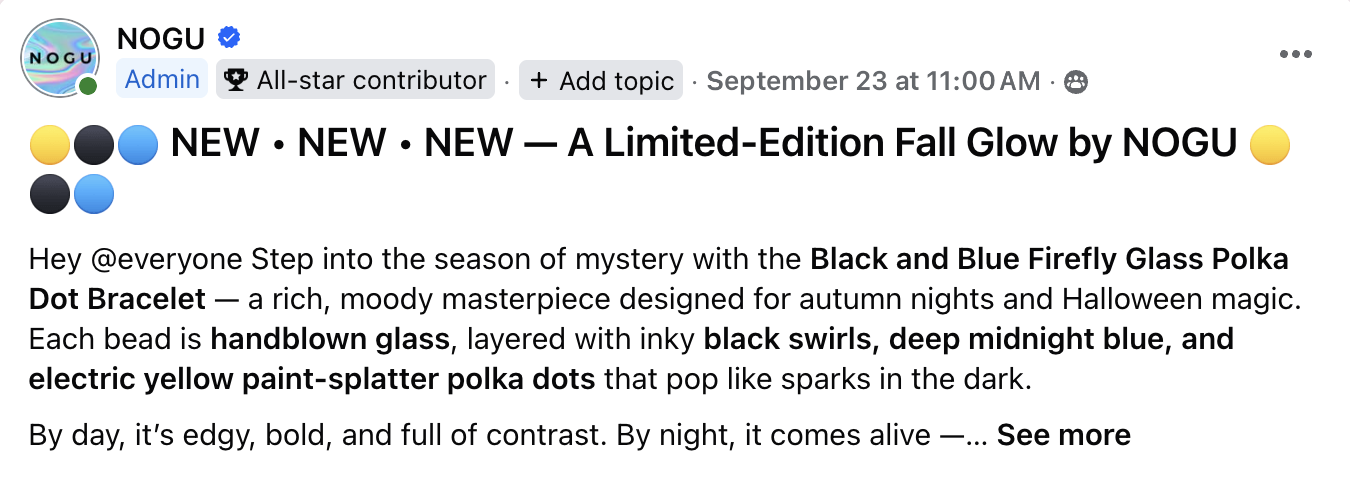Click the NOGU author name
Screen dimensions: 1350x484
click(161, 39)
